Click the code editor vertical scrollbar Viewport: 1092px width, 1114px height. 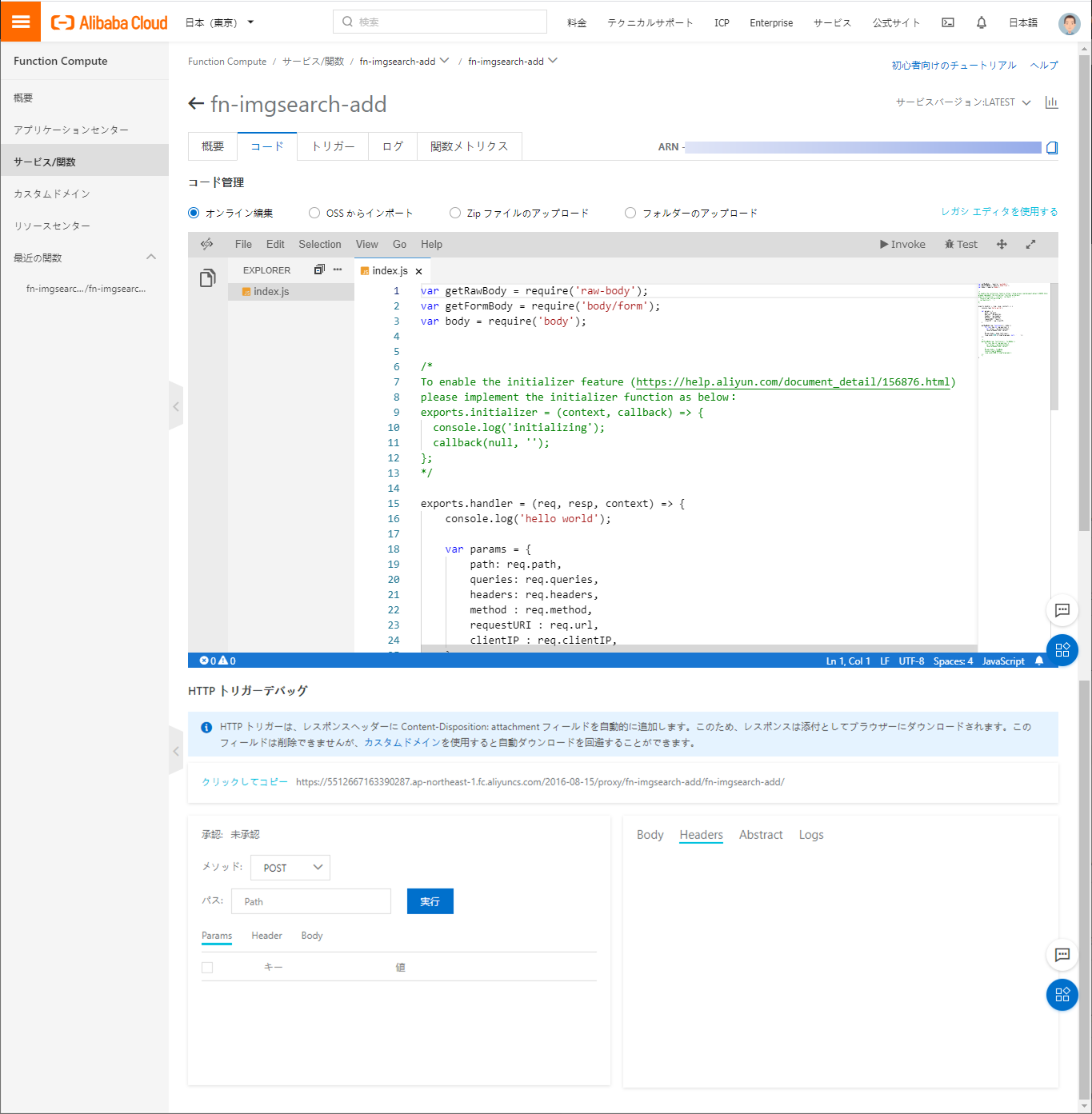1054,347
